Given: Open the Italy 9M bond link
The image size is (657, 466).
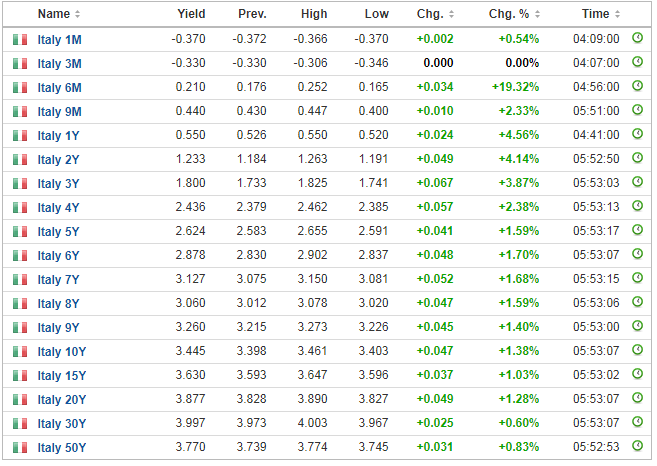Looking at the screenshot, I should coord(59,111).
